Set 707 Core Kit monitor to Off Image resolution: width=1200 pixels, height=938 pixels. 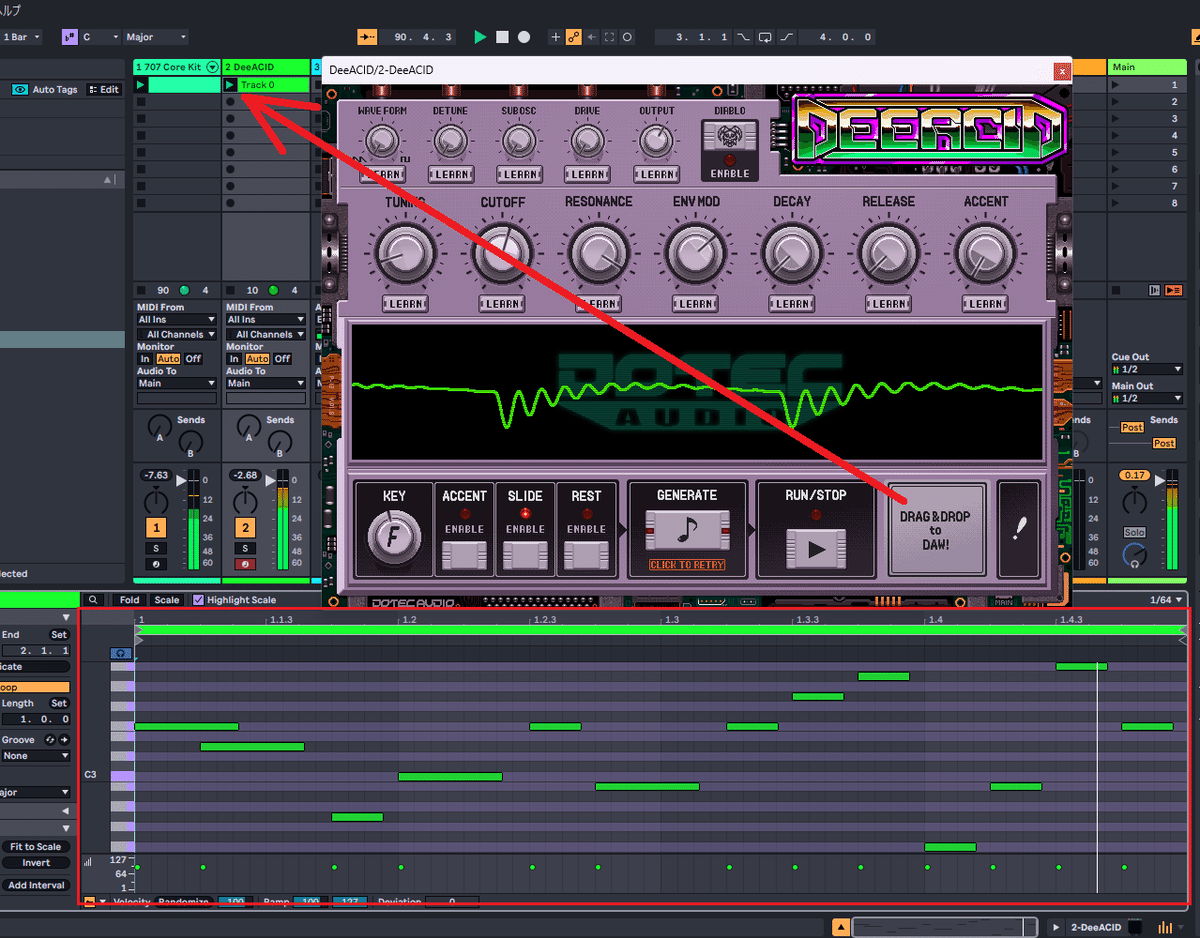(193, 359)
